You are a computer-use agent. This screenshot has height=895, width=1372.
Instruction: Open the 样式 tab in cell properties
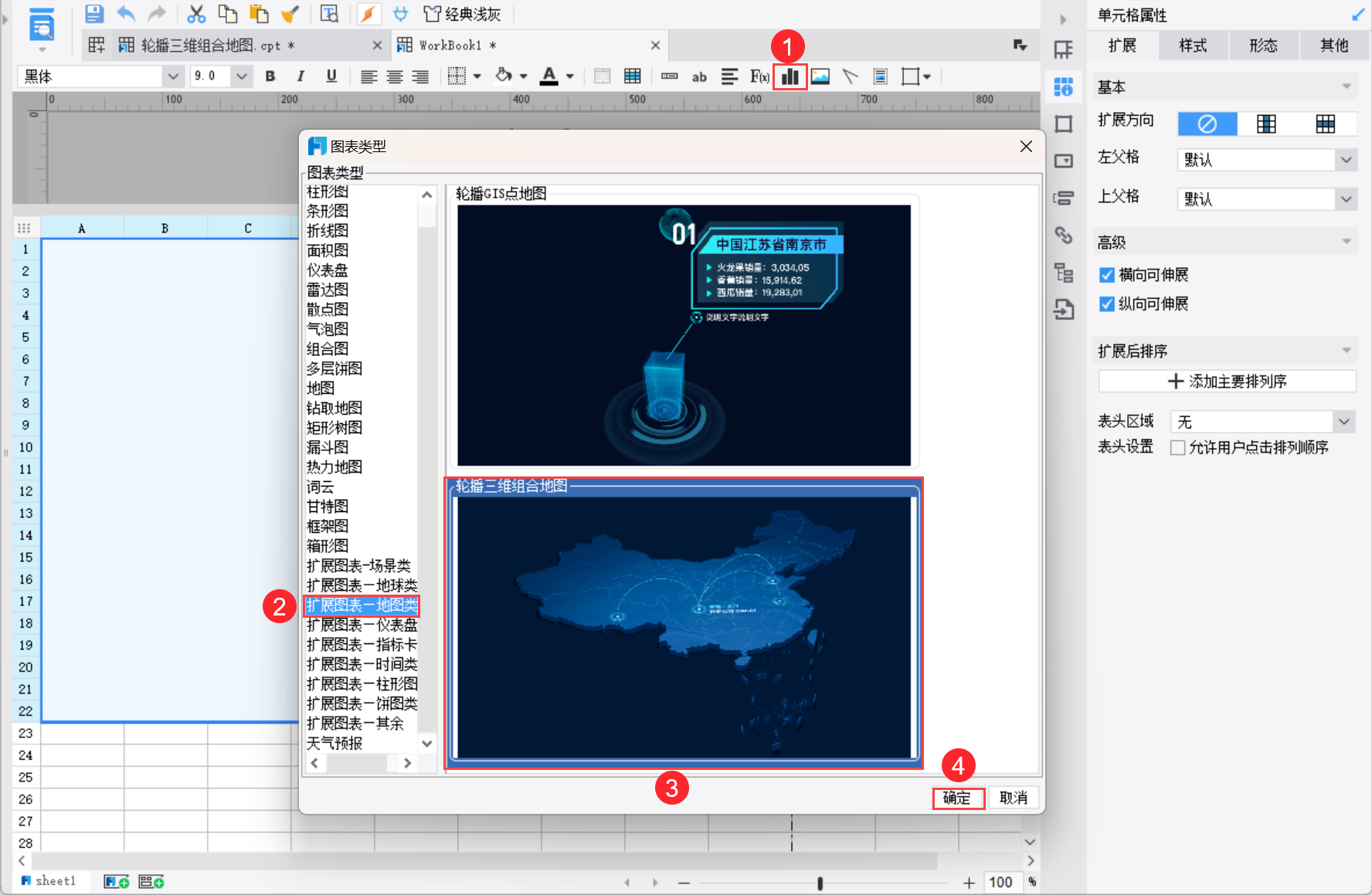[1193, 46]
